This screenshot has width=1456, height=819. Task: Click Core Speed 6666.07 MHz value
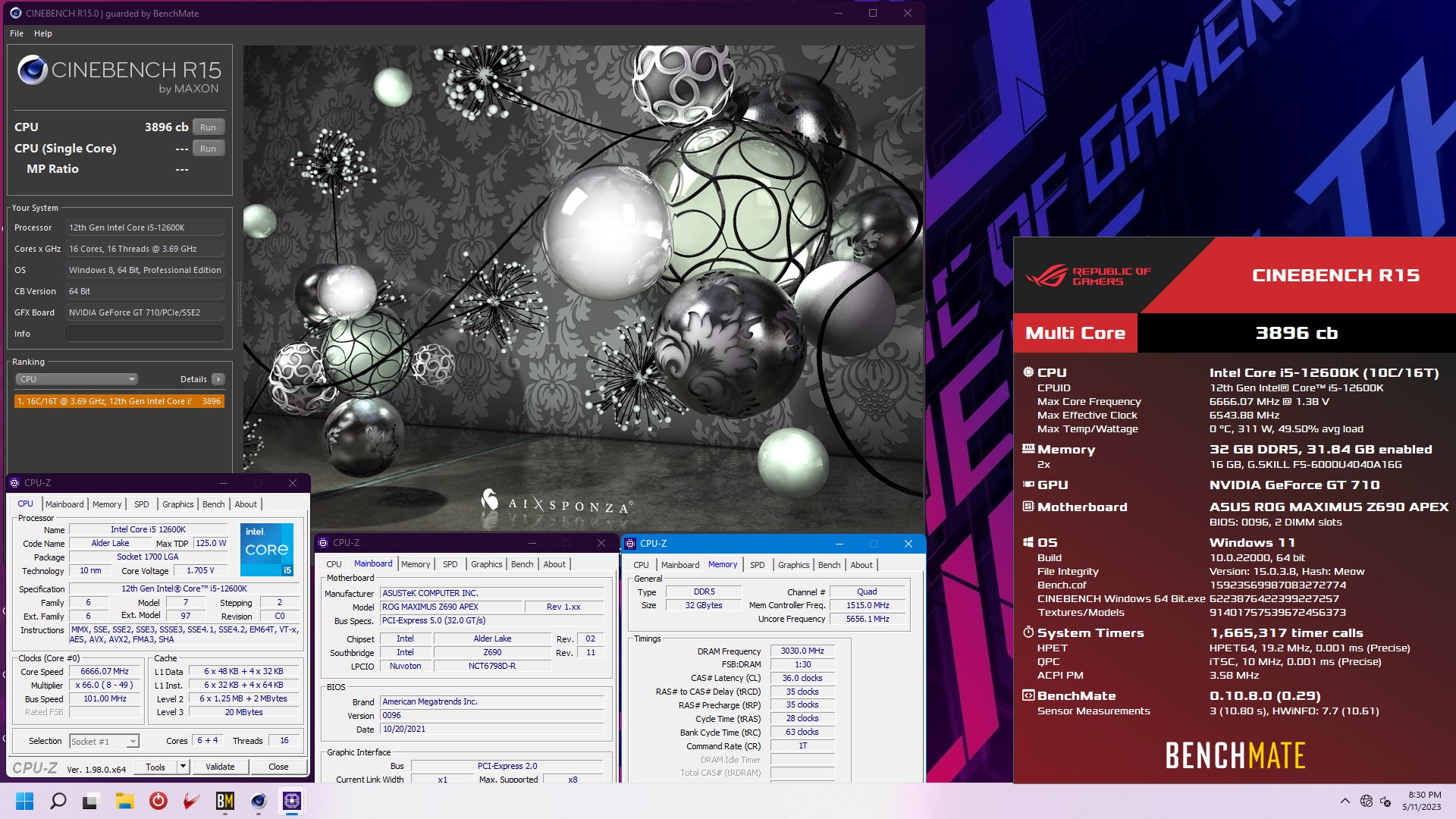pyautogui.click(x=105, y=671)
